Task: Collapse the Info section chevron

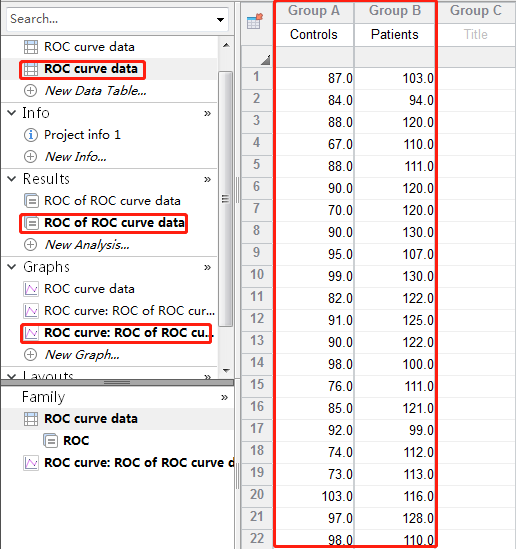Action: (x=12, y=113)
